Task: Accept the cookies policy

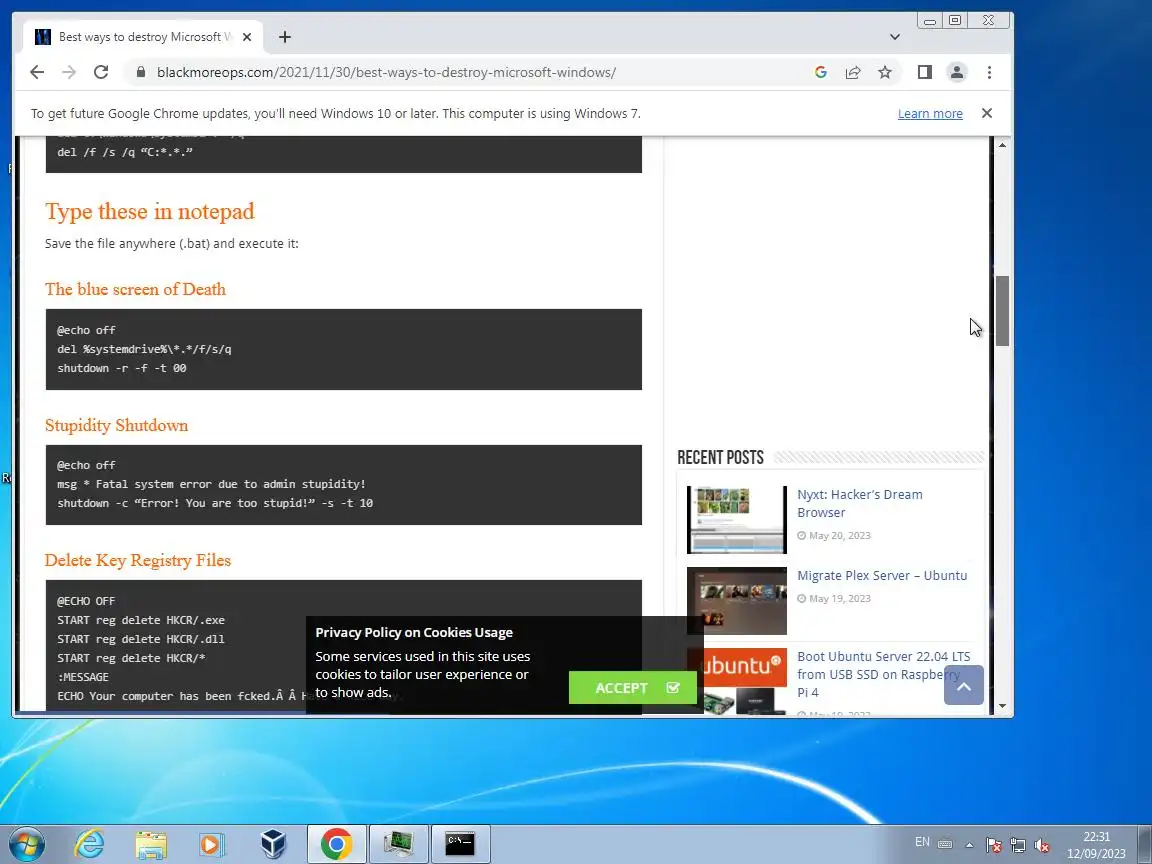Action: coord(633,688)
